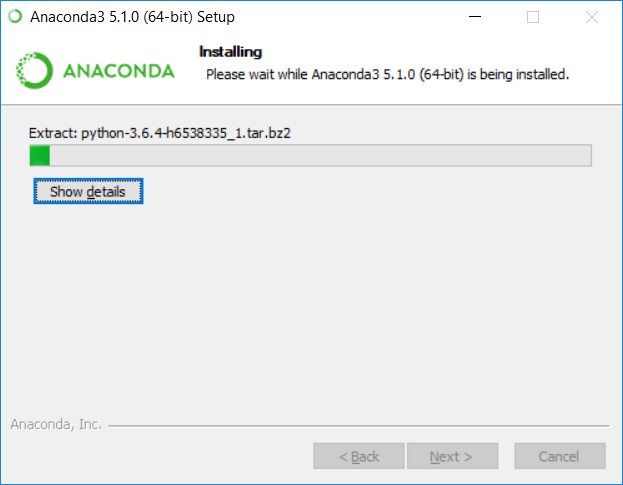
Task: Click the horizontal footer separator line
Action: coord(358,425)
